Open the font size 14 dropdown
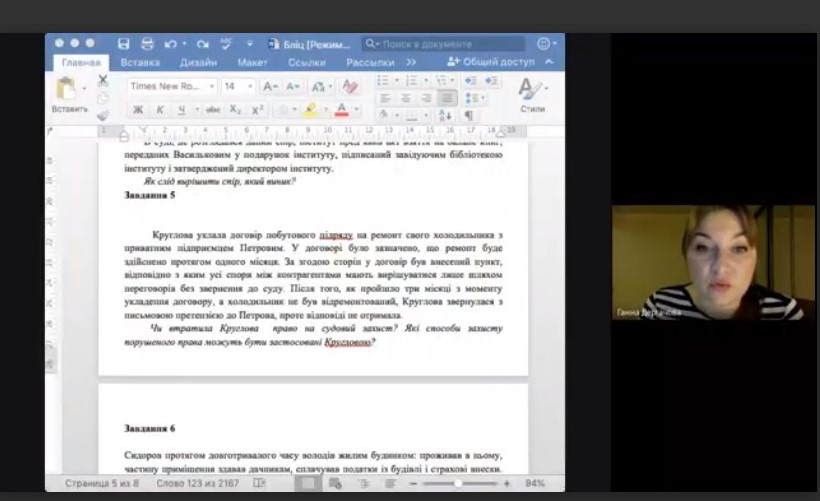The image size is (820, 501). pyautogui.click(x=238, y=86)
